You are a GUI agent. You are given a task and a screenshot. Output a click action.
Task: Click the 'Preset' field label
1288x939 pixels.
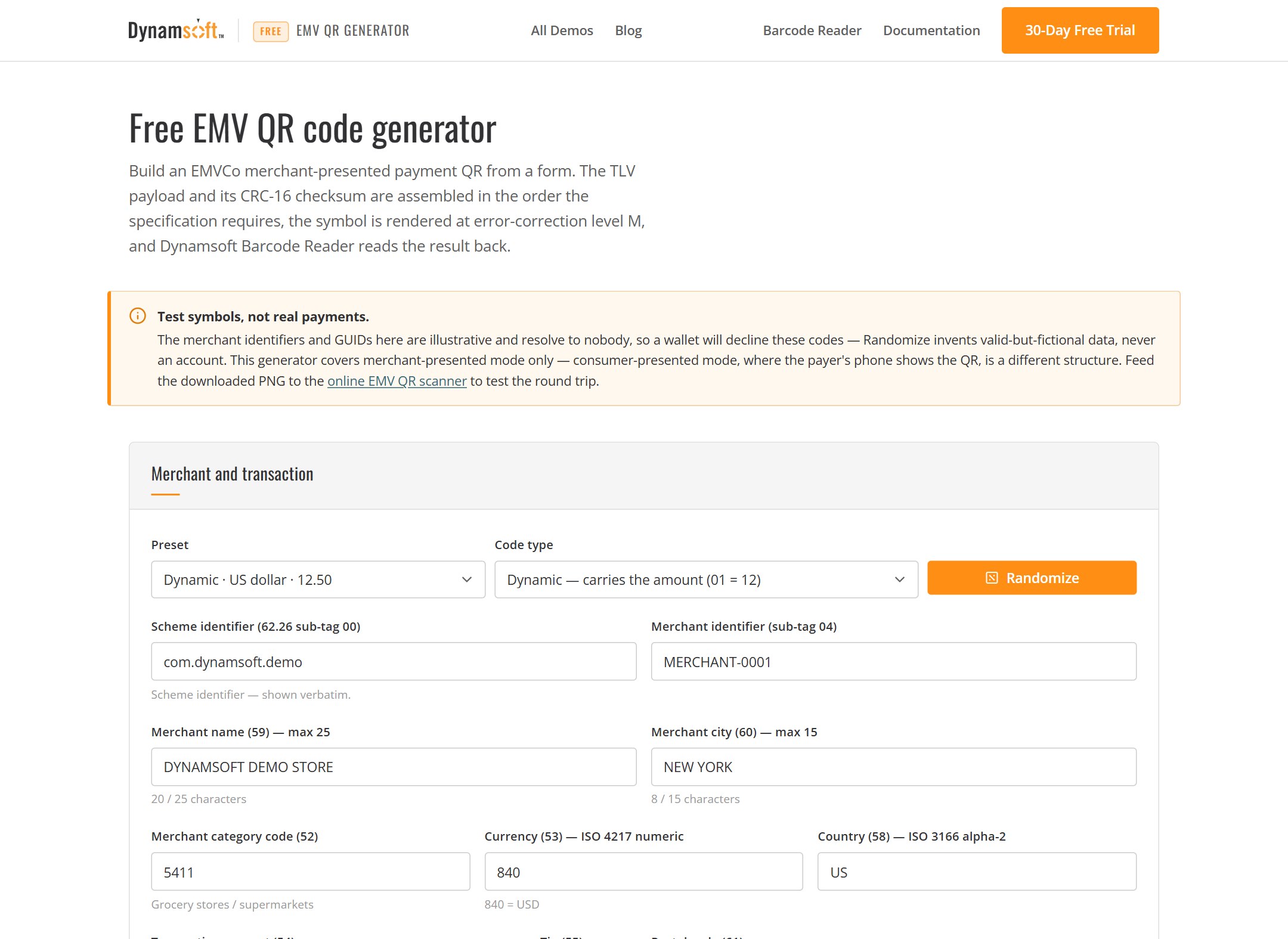tap(170, 545)
